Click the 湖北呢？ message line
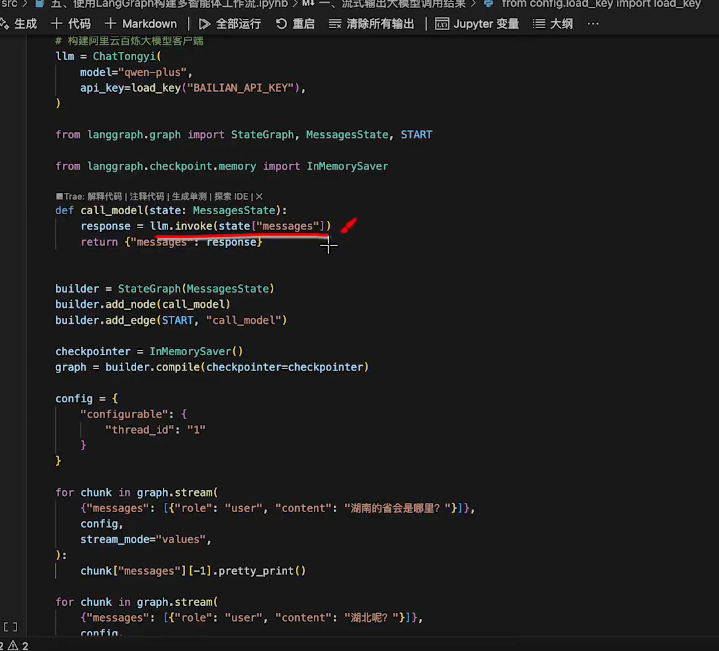Viewport: 719px width, 651px height. click(x=251, y=618)
